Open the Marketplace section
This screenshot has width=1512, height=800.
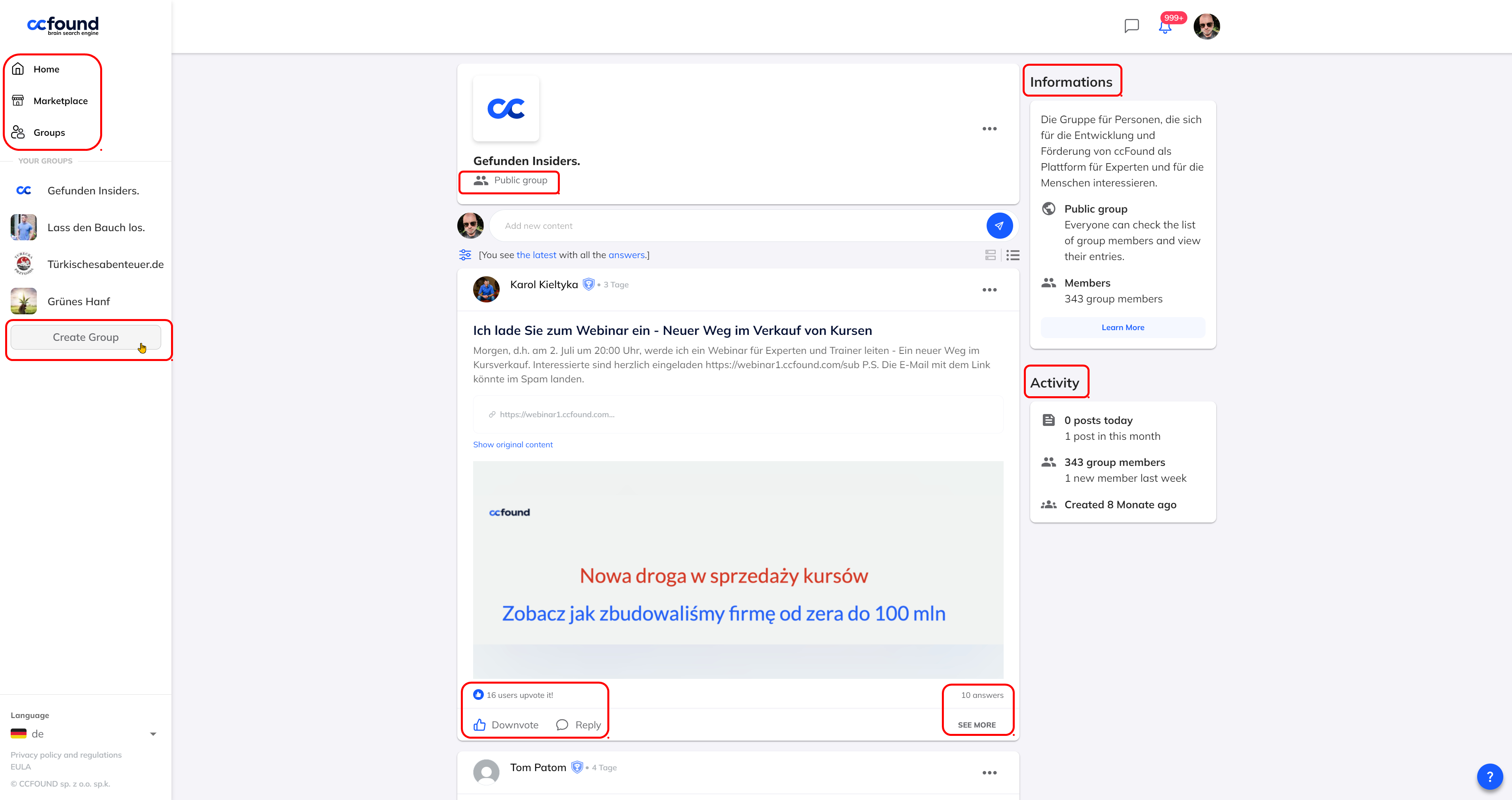coord(60,100)
